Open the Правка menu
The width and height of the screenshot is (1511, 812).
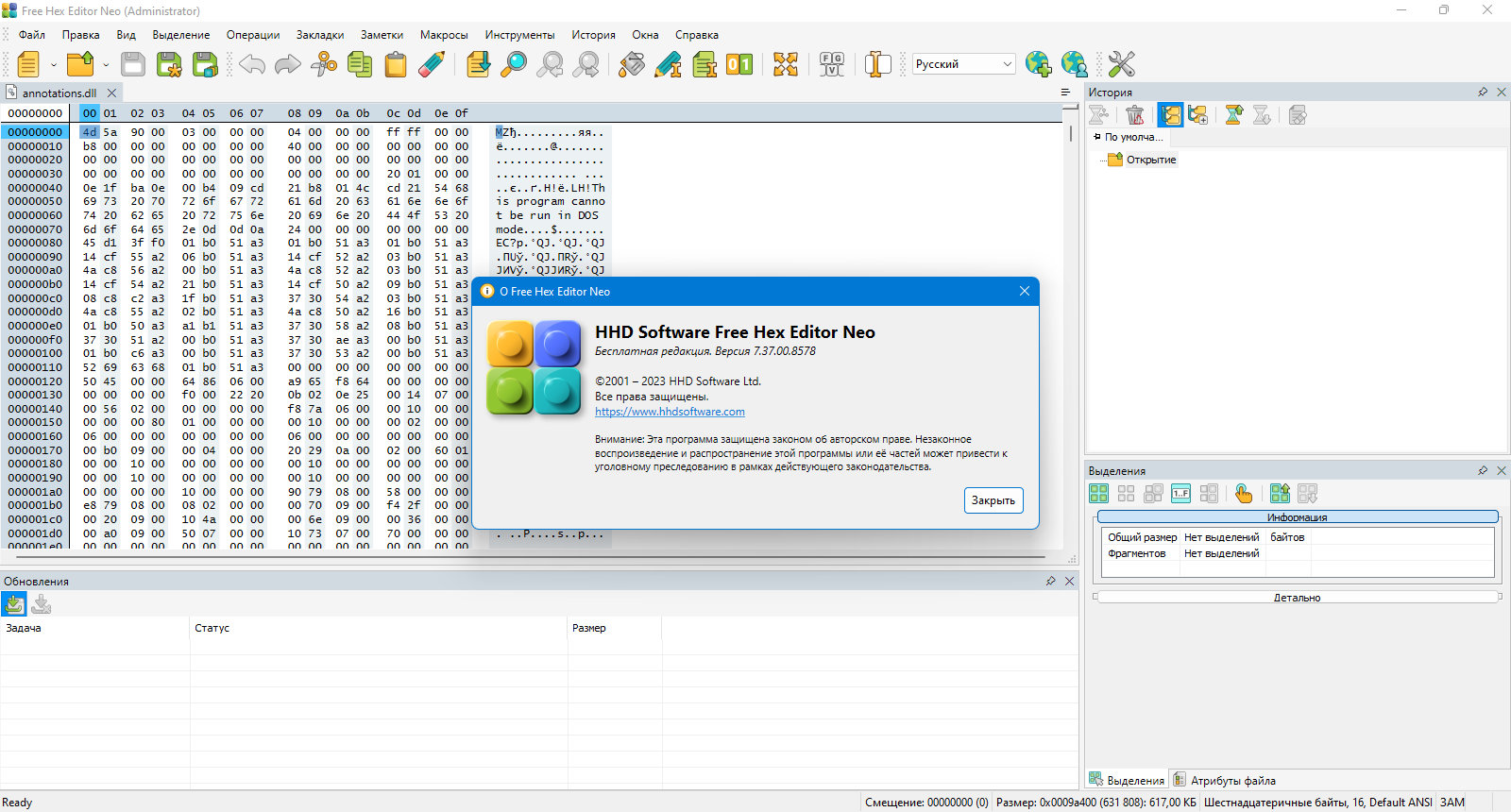(x=80, y=35)
